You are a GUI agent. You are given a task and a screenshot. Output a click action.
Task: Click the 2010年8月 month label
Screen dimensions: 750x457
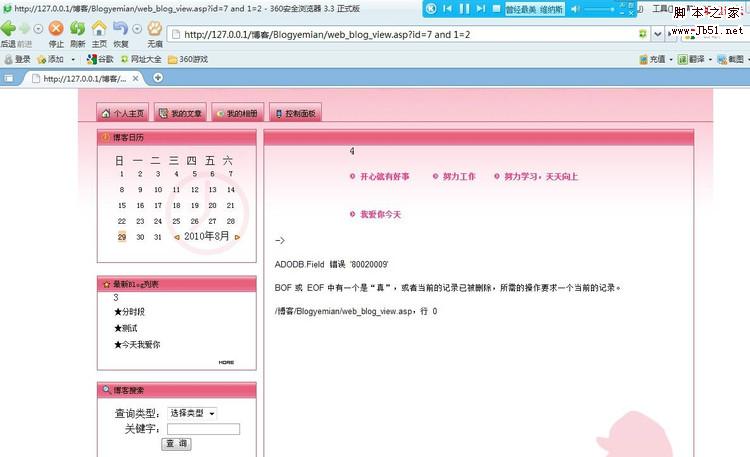pos(207,236)
